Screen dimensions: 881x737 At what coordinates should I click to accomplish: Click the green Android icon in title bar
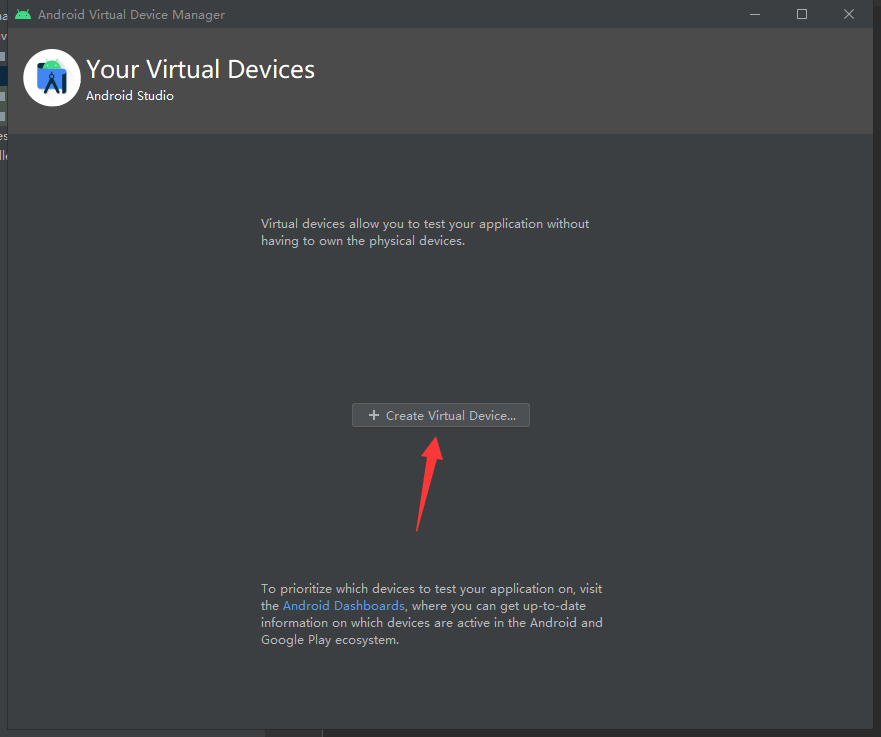pos(23,15)
